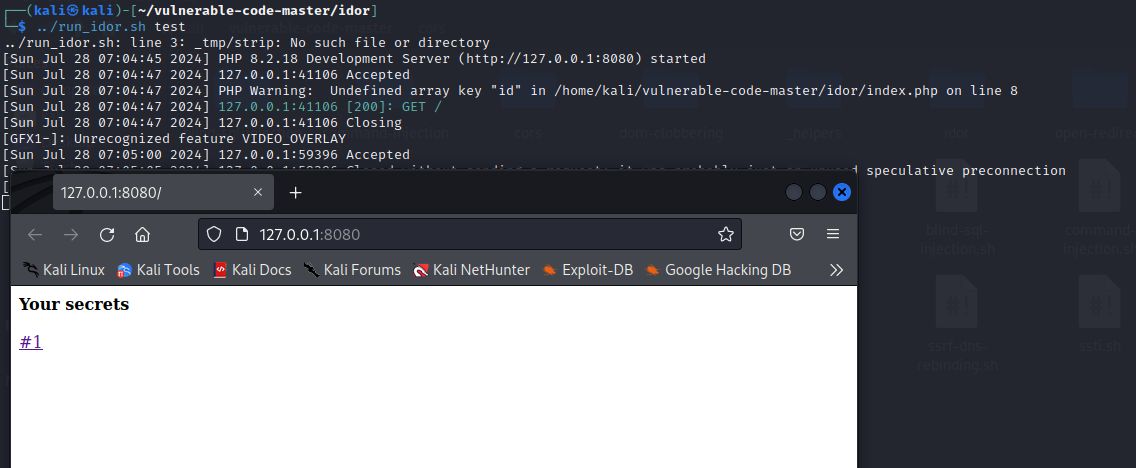
Task: Expand the bookmarks overflow chevron
Action: pyautogui.click(x=837, y=270)
